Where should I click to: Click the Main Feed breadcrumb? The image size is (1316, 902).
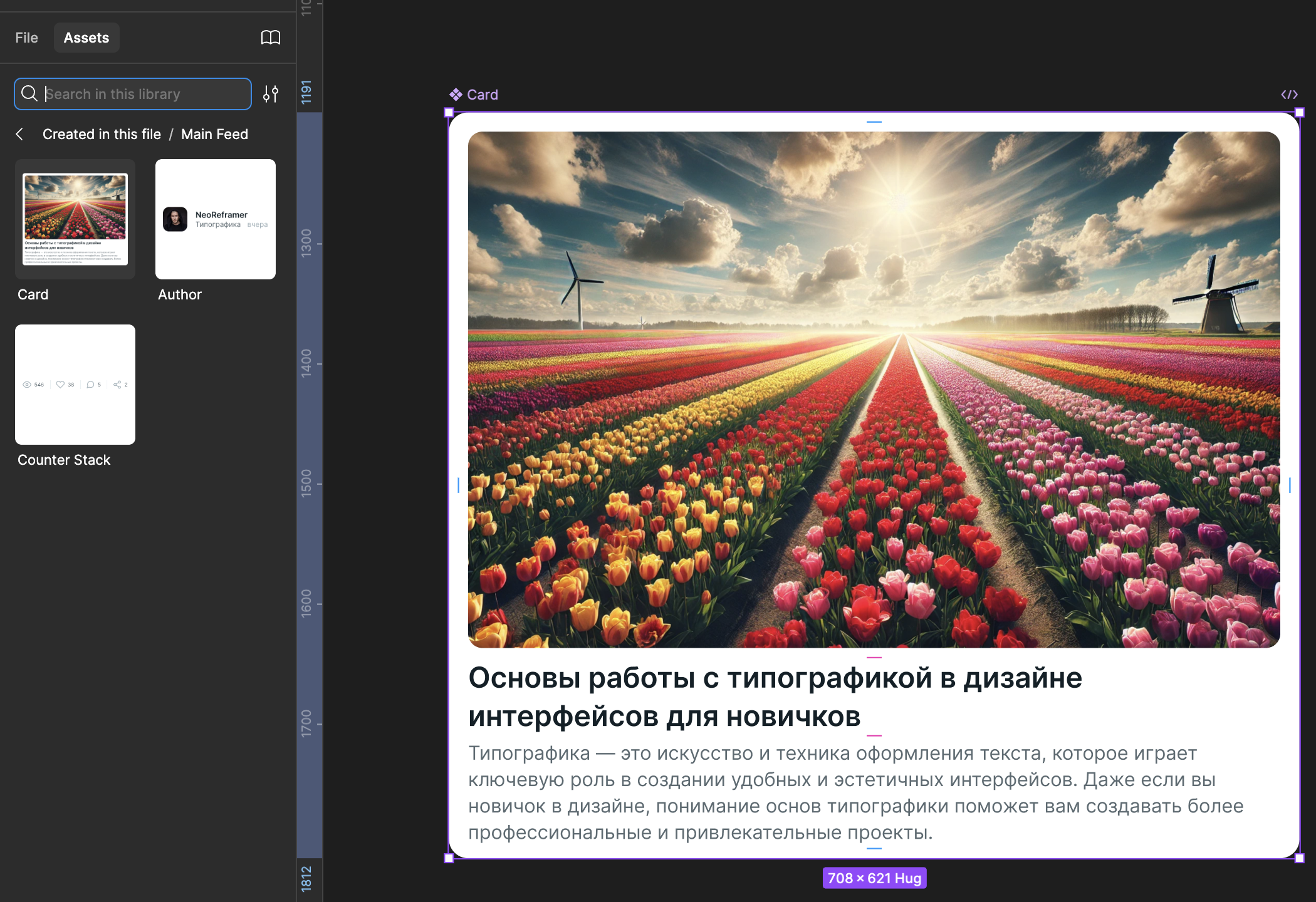click(214, 134)
